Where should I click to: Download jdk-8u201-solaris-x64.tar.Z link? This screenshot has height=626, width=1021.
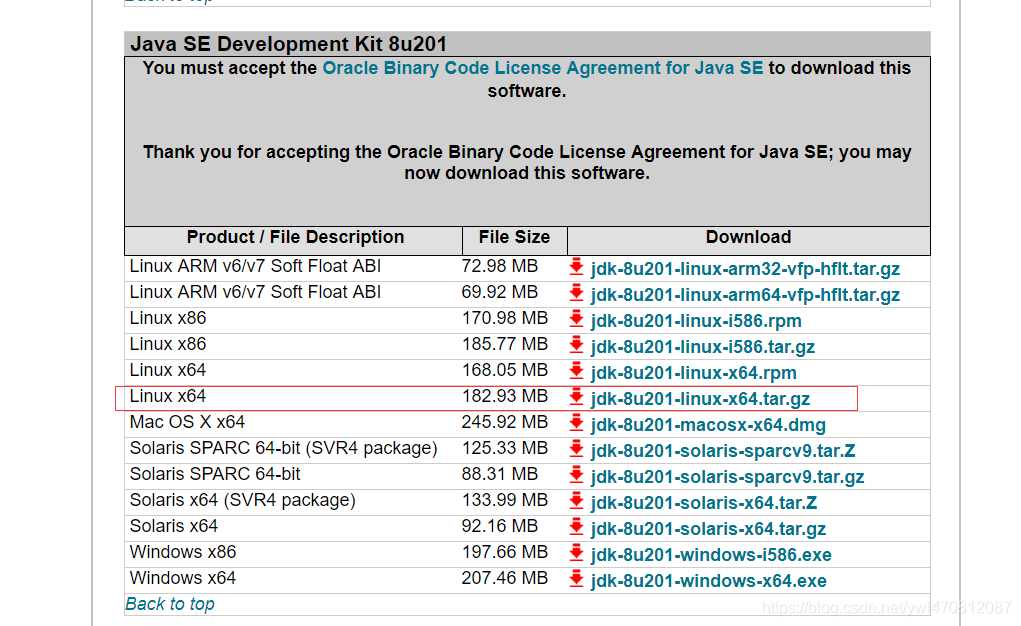pos(704,503)
